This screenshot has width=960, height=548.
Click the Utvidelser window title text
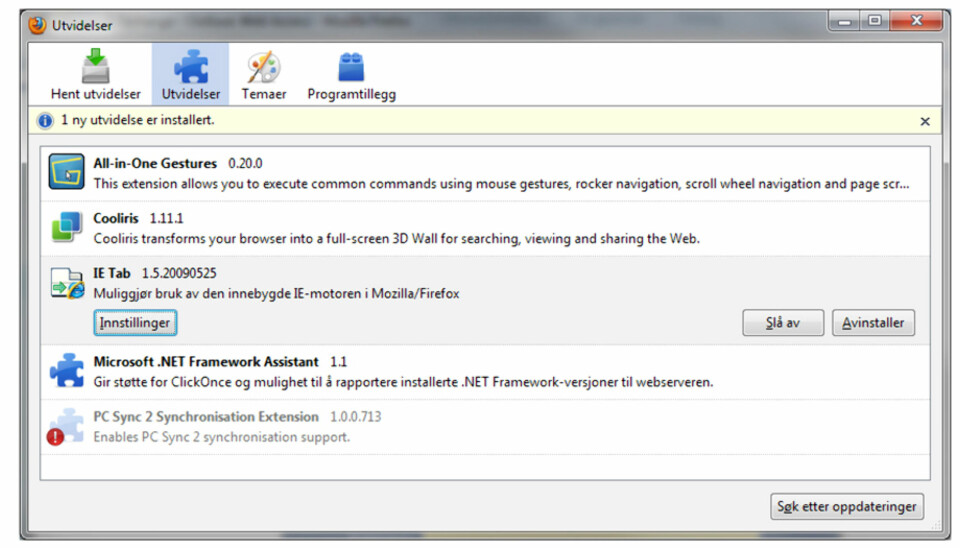pyautogui.click(x=82, y=26)
